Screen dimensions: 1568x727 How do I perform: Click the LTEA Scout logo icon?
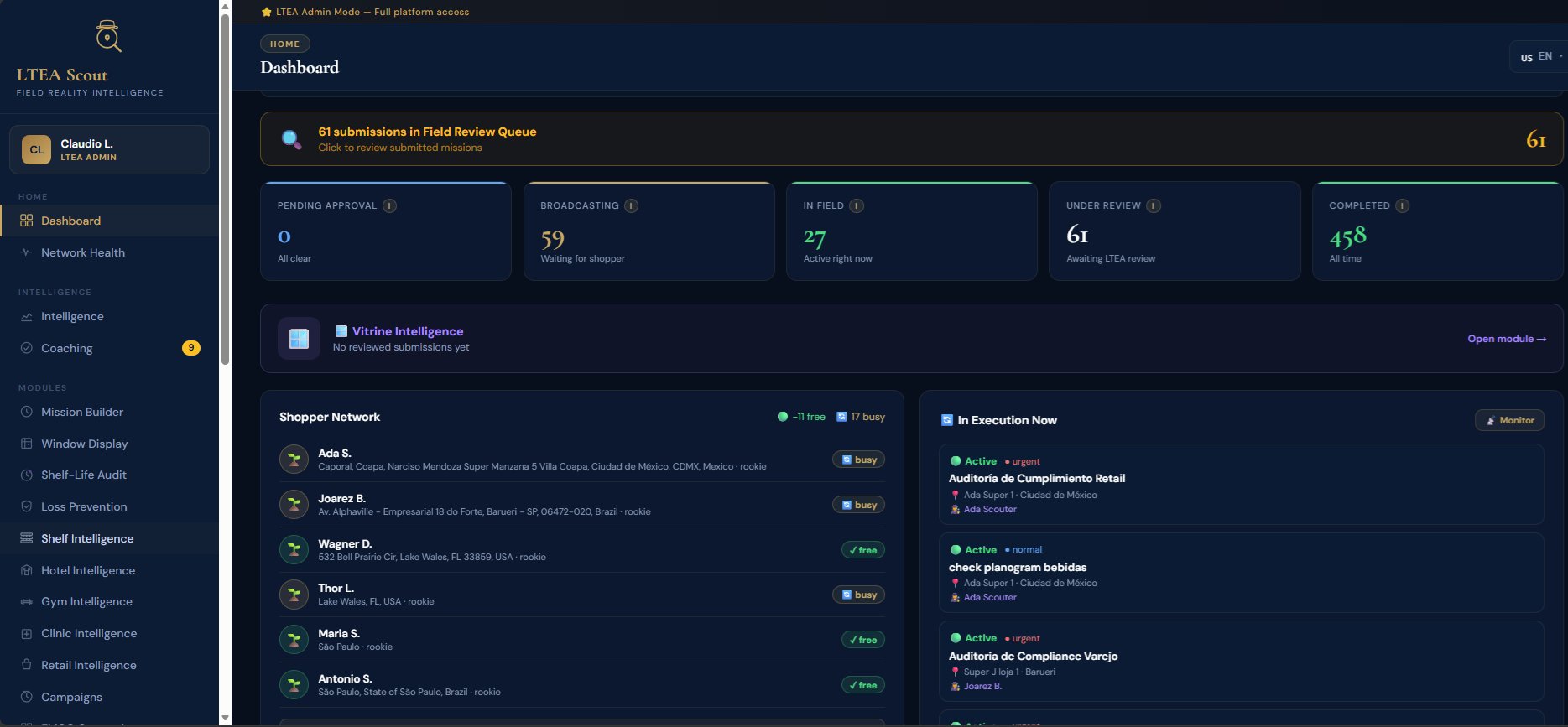[x=108, y=36]
